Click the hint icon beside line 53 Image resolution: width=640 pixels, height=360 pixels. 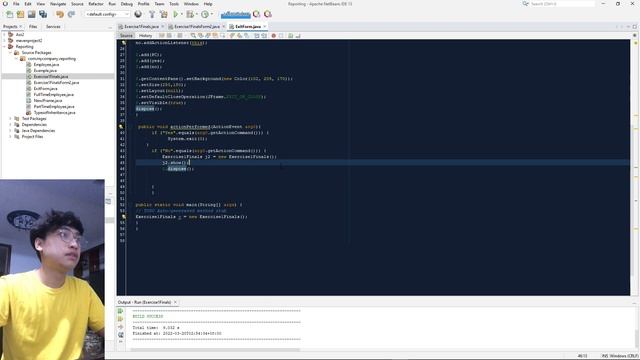pyautogui.click(x=124, y=217)
